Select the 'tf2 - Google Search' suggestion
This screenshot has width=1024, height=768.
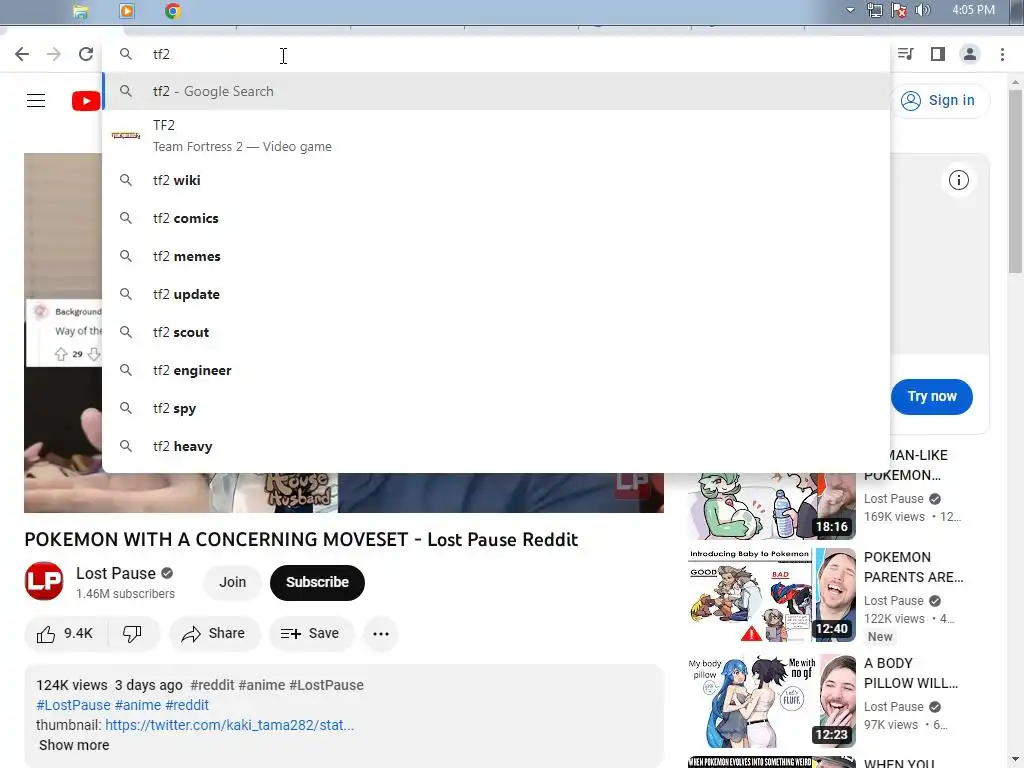tap(496, 91)
